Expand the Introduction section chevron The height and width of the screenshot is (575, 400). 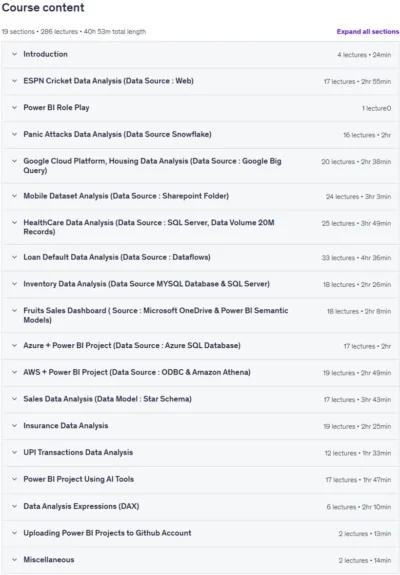14,54
